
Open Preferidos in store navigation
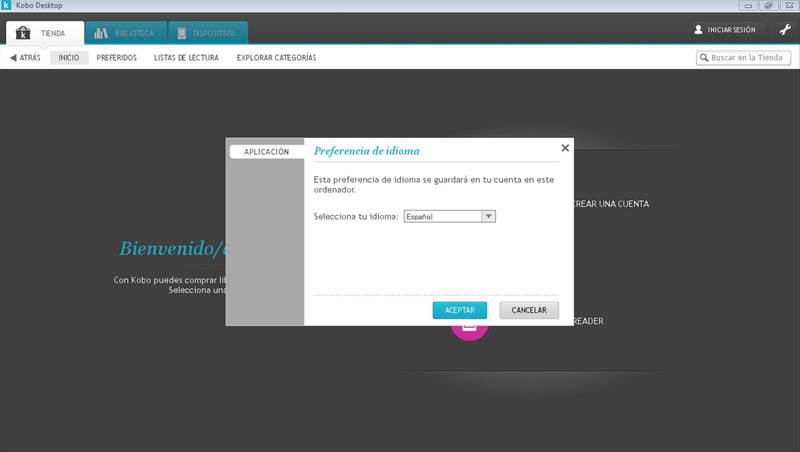coord(117,58)
